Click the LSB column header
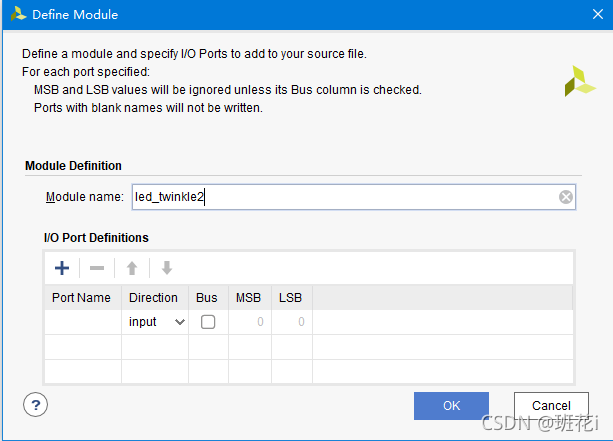The width and height of the screenshot is (613, 441). [292, 298]
